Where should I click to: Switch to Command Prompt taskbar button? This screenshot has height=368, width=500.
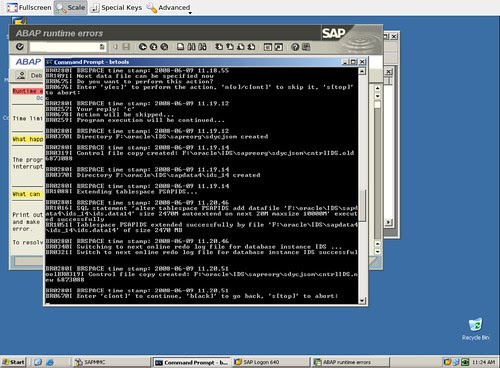tap(192, 362)
